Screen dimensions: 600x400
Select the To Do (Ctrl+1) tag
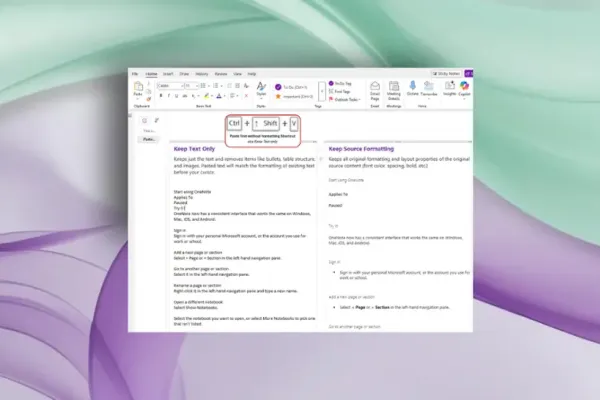point(292,87)
